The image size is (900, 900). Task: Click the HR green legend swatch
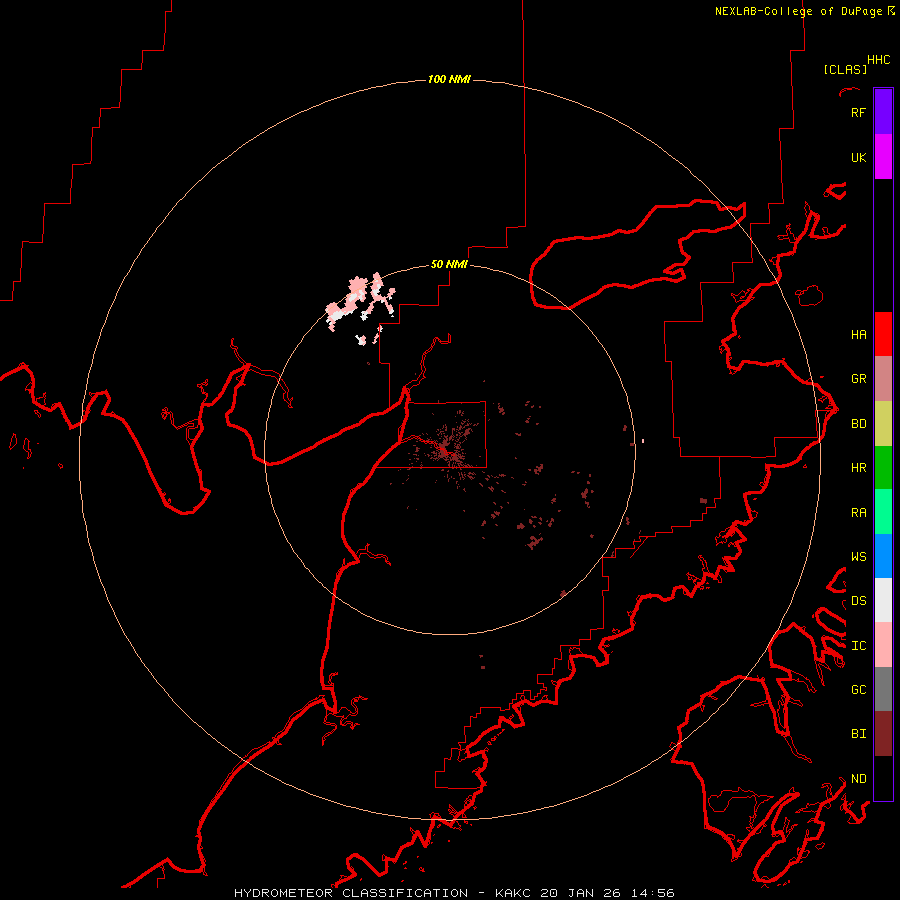click(883, 467)
